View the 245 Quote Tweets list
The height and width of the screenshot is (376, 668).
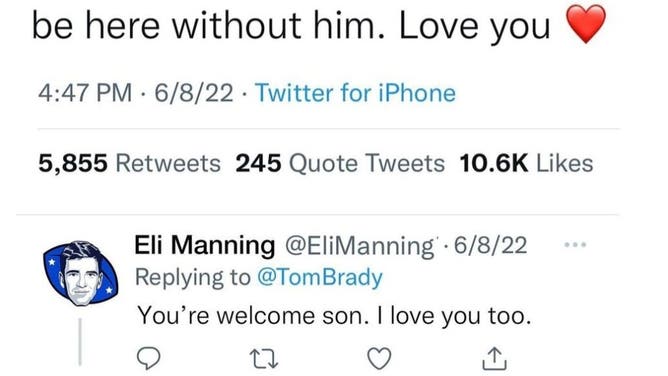(x=340, y=164)
